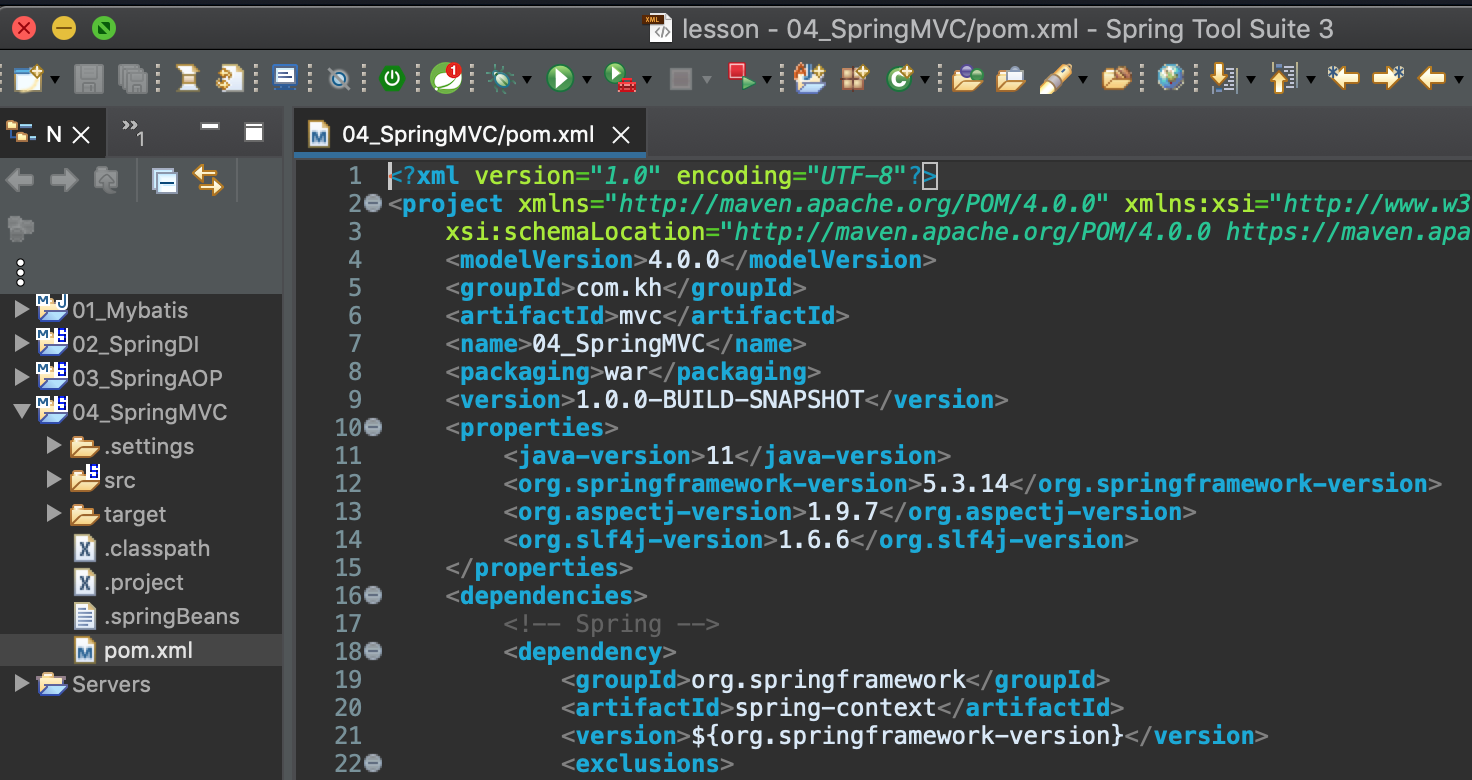Toggle the Skip All Breakpoints icon

coord(339,79)
